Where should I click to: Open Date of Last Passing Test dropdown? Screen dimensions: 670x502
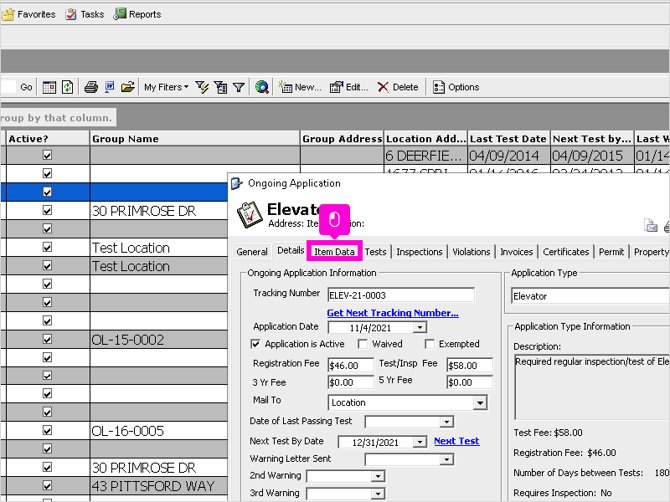pos(447,422)
